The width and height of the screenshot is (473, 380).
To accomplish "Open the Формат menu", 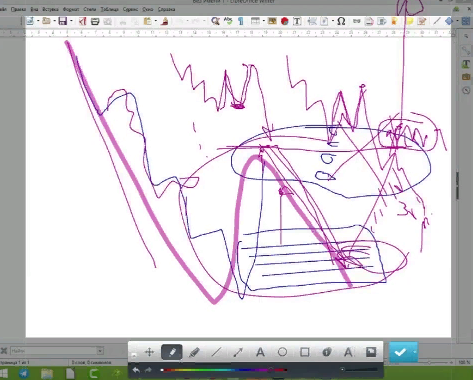I will [71, 9].
